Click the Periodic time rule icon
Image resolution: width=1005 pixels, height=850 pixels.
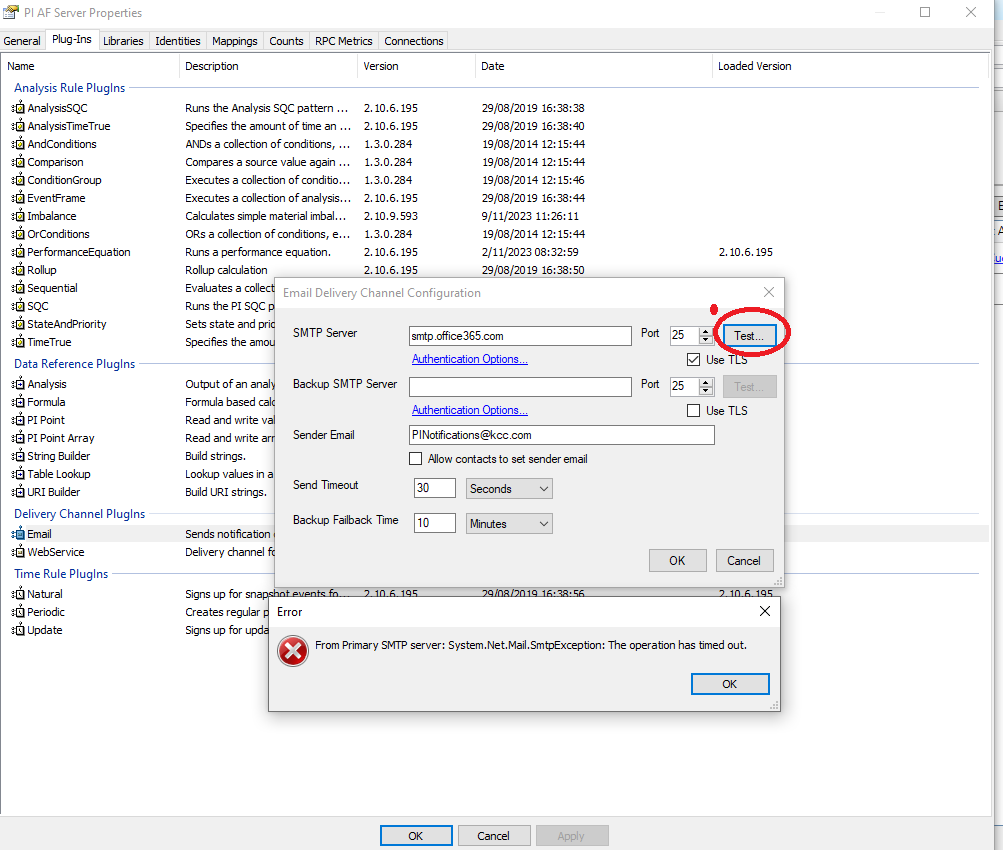(x=19, y=612)
